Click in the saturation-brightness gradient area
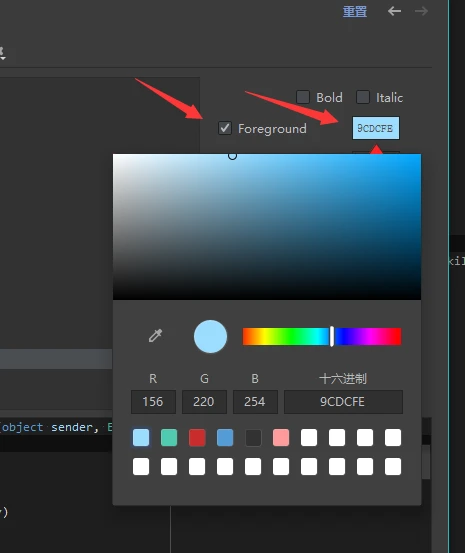This screenshot has width=465, height=553. pyautogui.click(x=267, y=227)
